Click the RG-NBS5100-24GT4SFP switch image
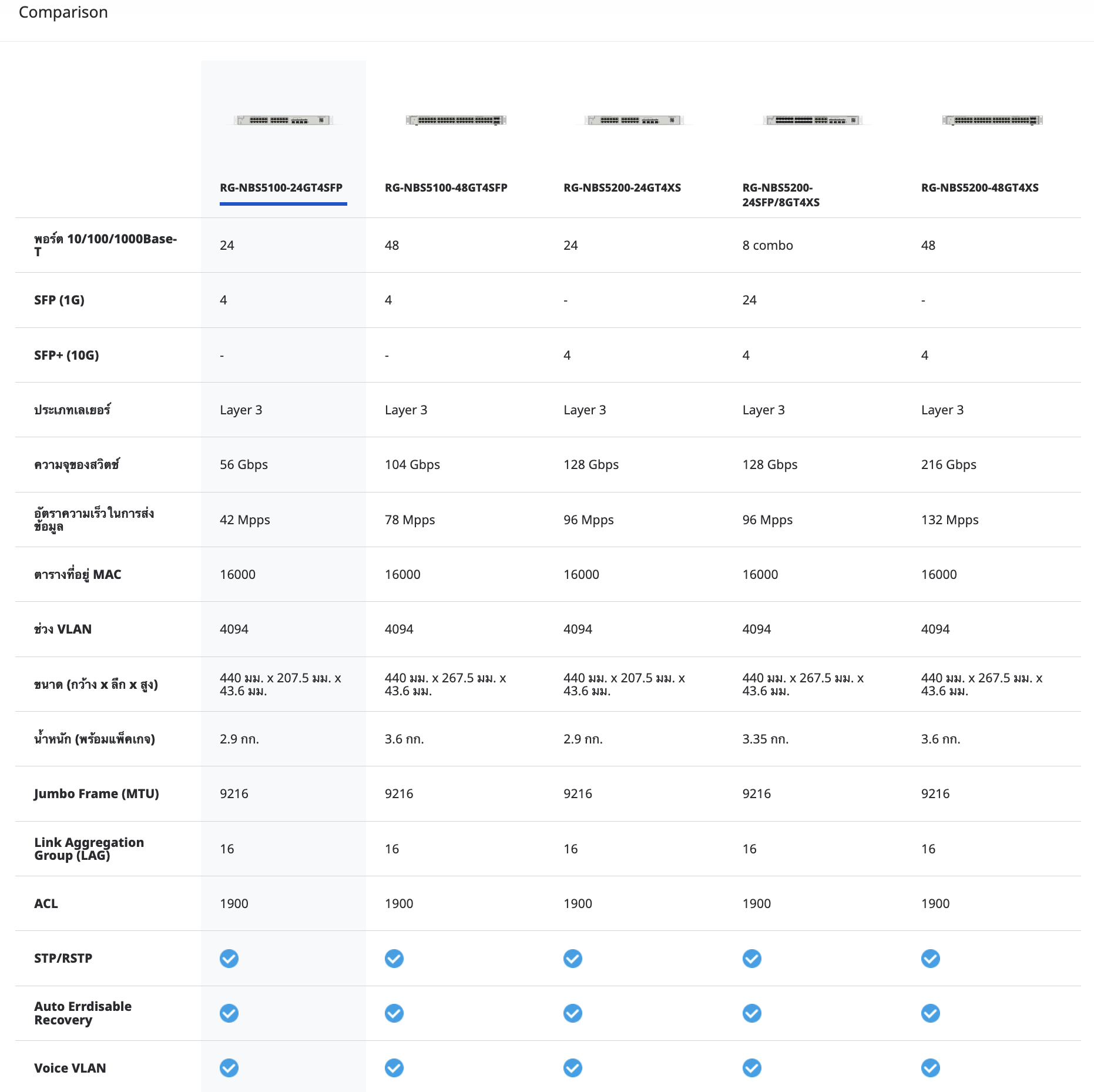Image resolution: width=1094 pixels, height=1092 pixels. pos(283,120)
